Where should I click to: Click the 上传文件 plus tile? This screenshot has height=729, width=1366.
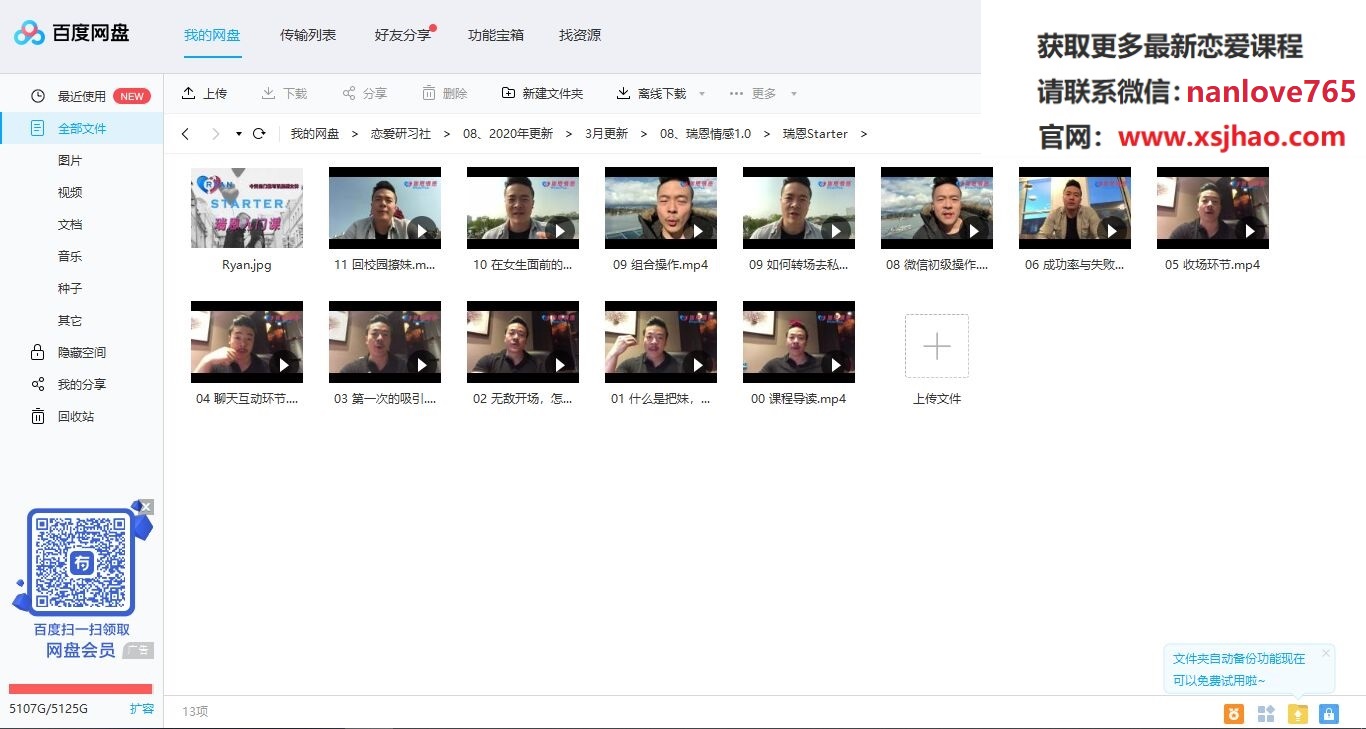(937, 346)
